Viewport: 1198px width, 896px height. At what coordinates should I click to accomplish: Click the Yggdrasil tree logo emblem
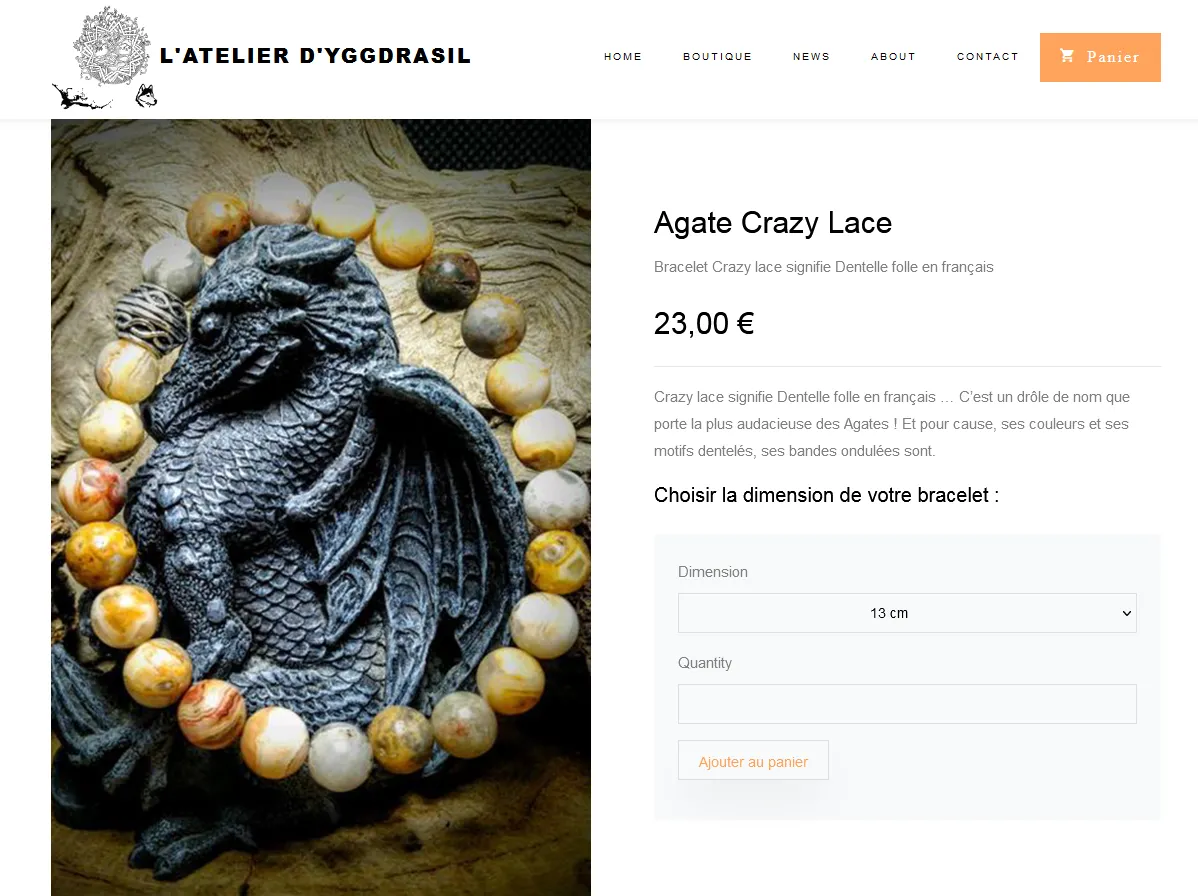point(112,46)
